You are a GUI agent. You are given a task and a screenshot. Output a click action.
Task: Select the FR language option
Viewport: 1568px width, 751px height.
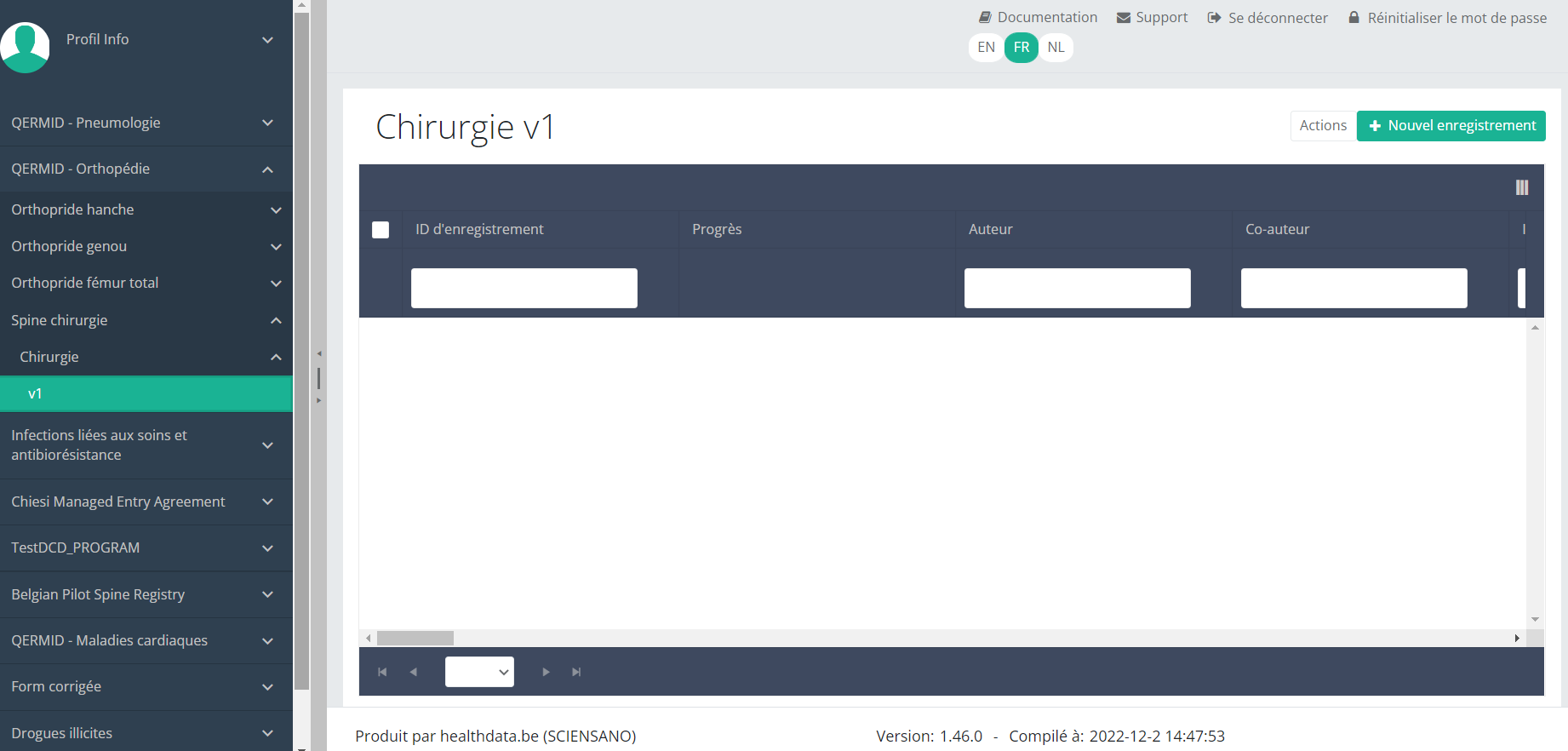(1021, 48)
